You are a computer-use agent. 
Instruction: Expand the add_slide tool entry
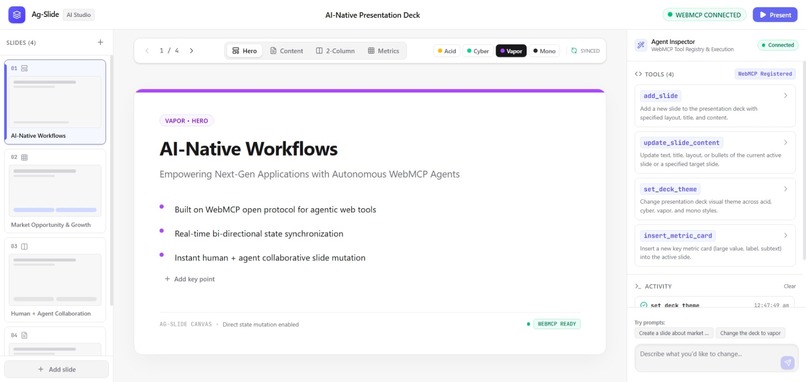point(715,106)
